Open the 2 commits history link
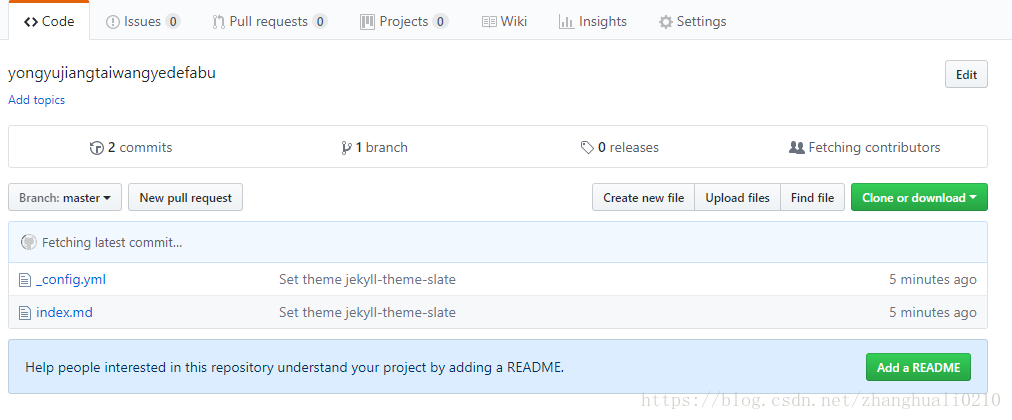The height and width of the screenshot is (420, 1012). click(x=131, y=147)
